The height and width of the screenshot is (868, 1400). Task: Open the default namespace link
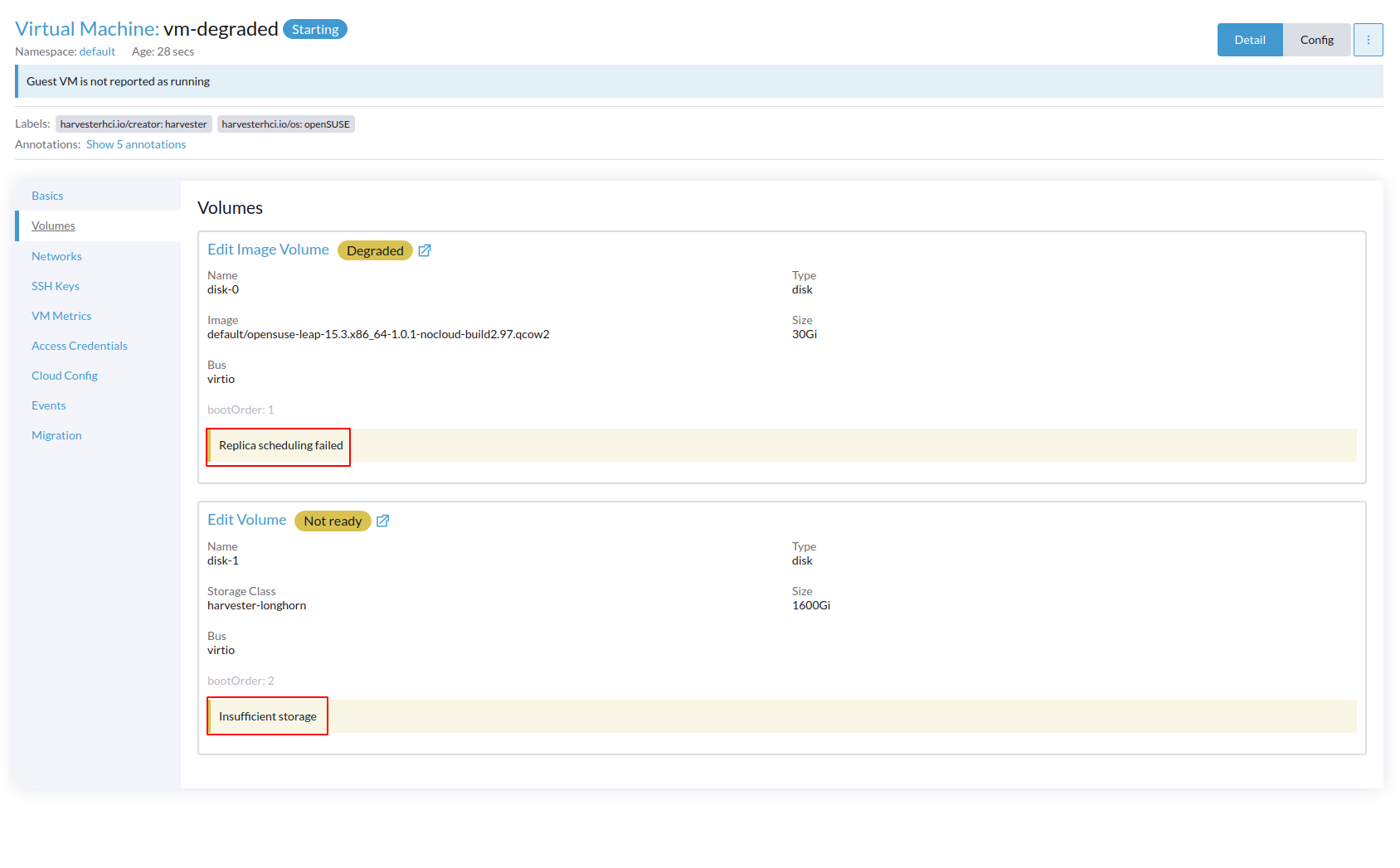pyautogui.click(x=97, y=51)
